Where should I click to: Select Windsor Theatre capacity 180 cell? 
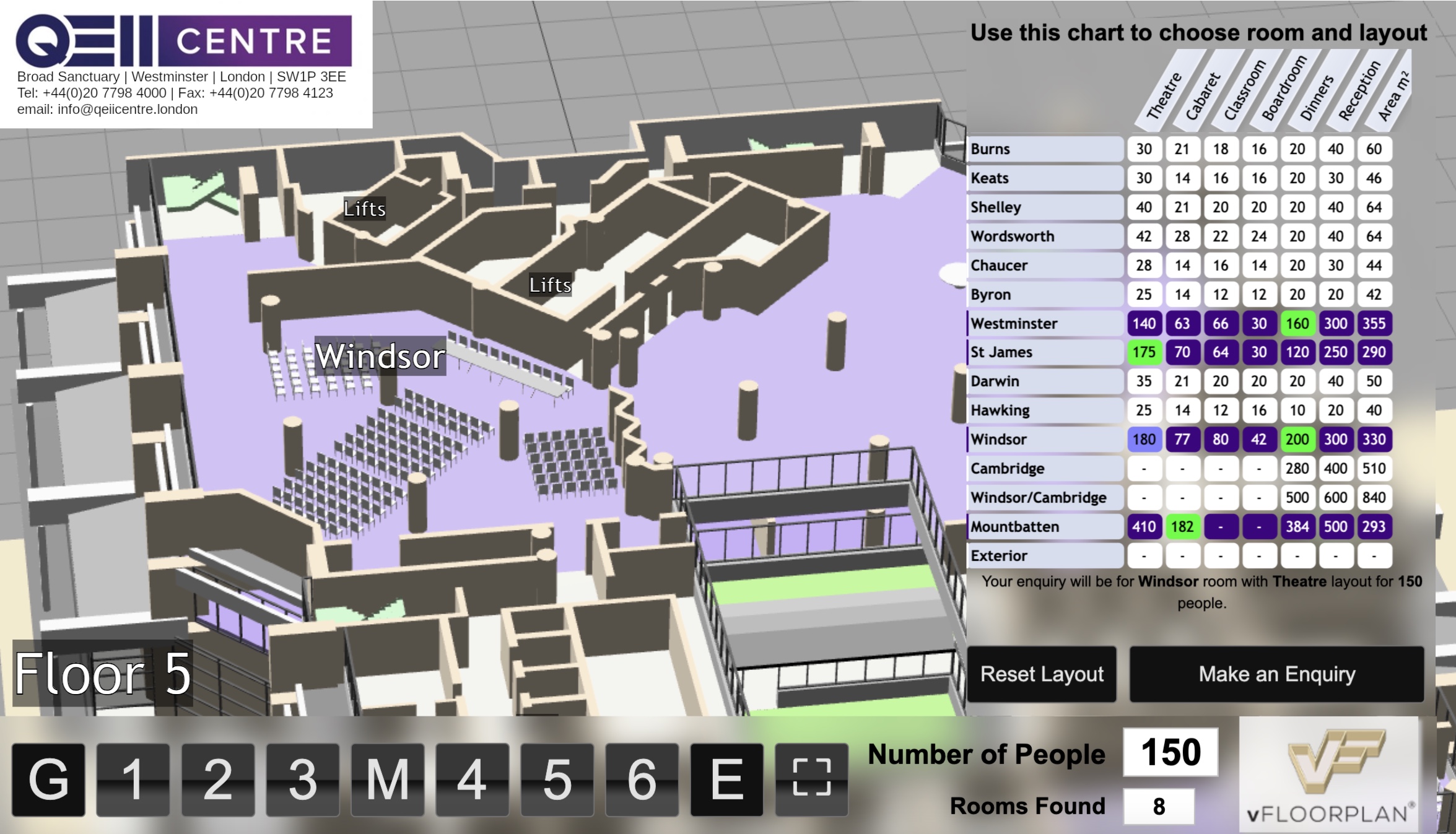click(1143, 439)
